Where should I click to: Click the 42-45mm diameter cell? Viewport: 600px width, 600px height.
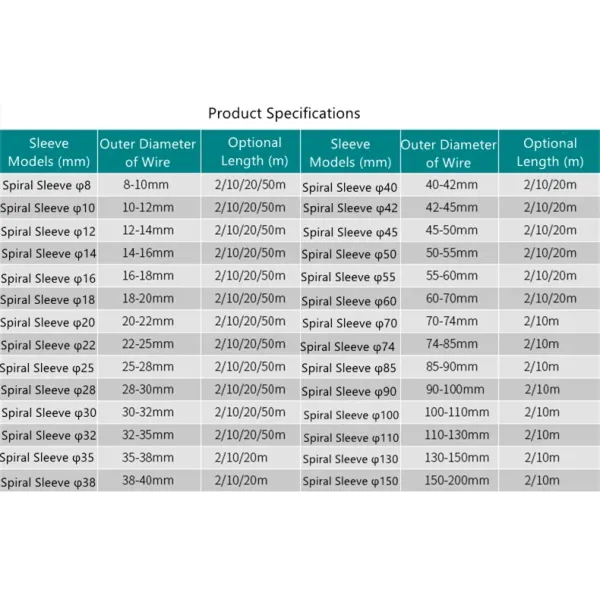[x=450, y=207]
